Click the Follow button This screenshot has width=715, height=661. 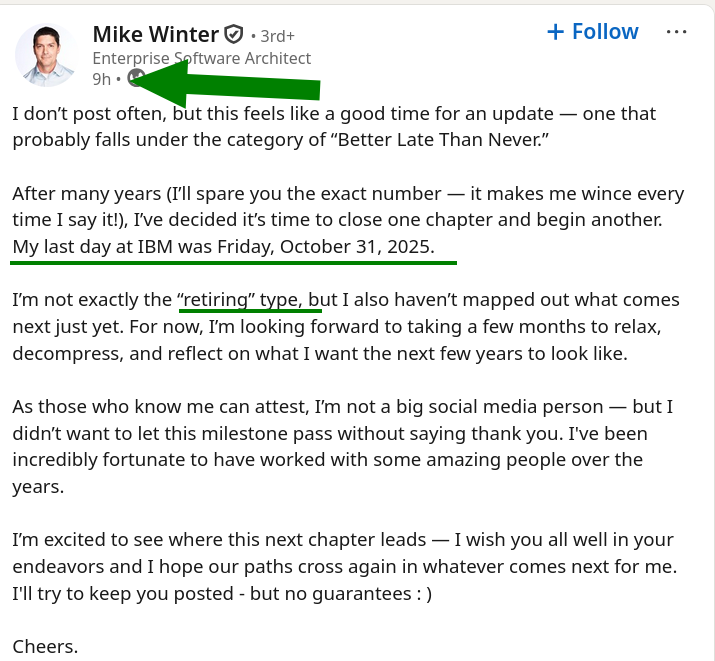coord(592,32)
